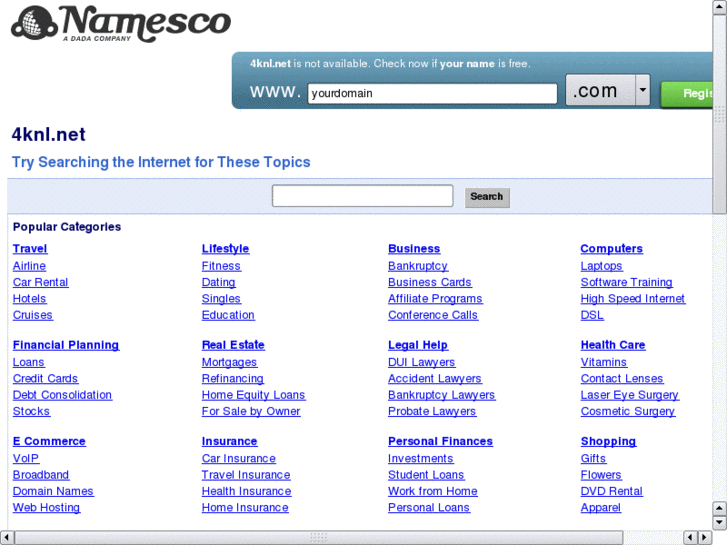Image resolution: width=727 pixels, height=545 pixels.
Task: Open the Education link
Action: coord(228,315)
